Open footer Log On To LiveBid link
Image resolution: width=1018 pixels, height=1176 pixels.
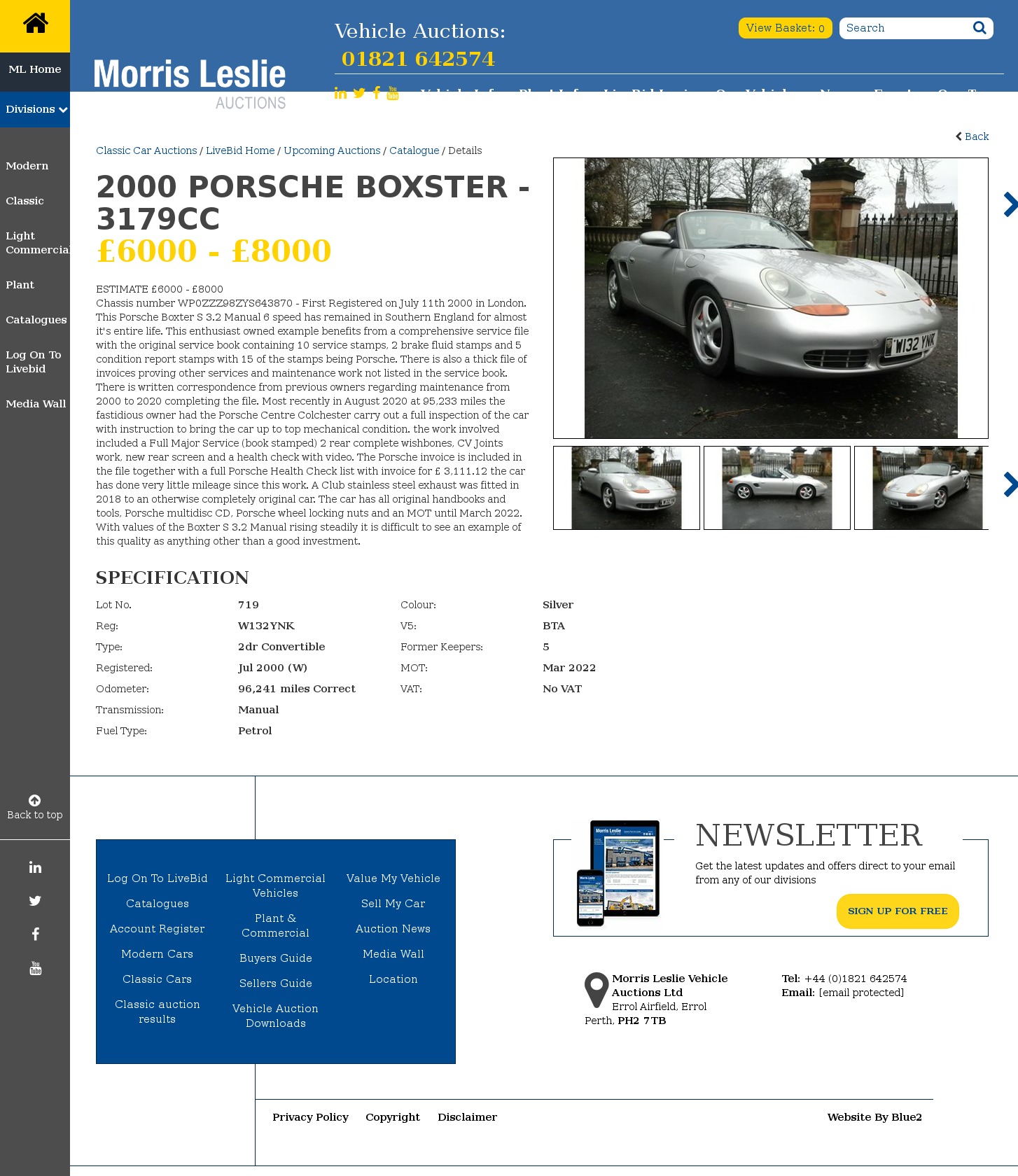click(158, 878)
